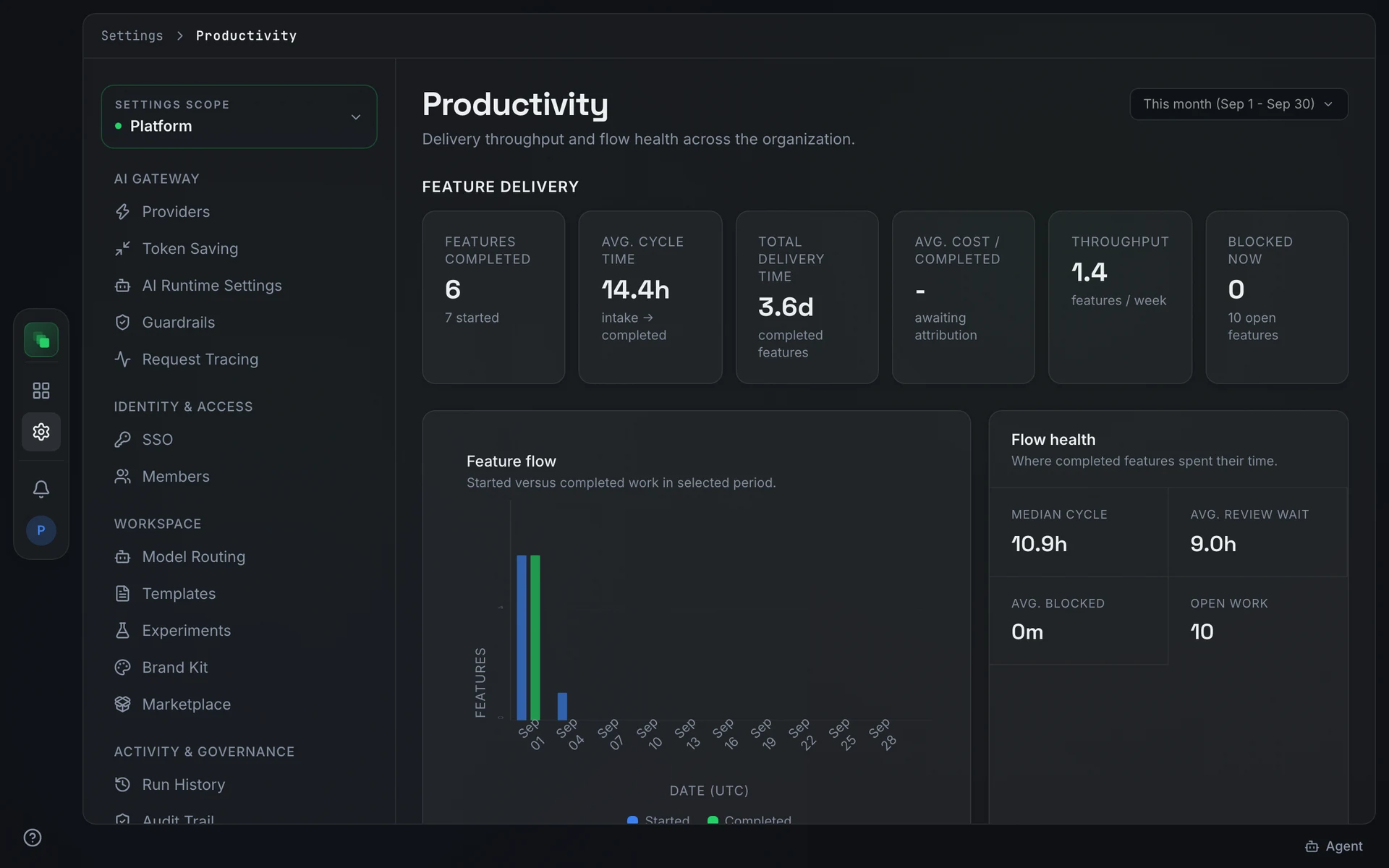Click the Productivity breadcrumb
Viewport: 1389px width, 868px height.
coord(246,35)
